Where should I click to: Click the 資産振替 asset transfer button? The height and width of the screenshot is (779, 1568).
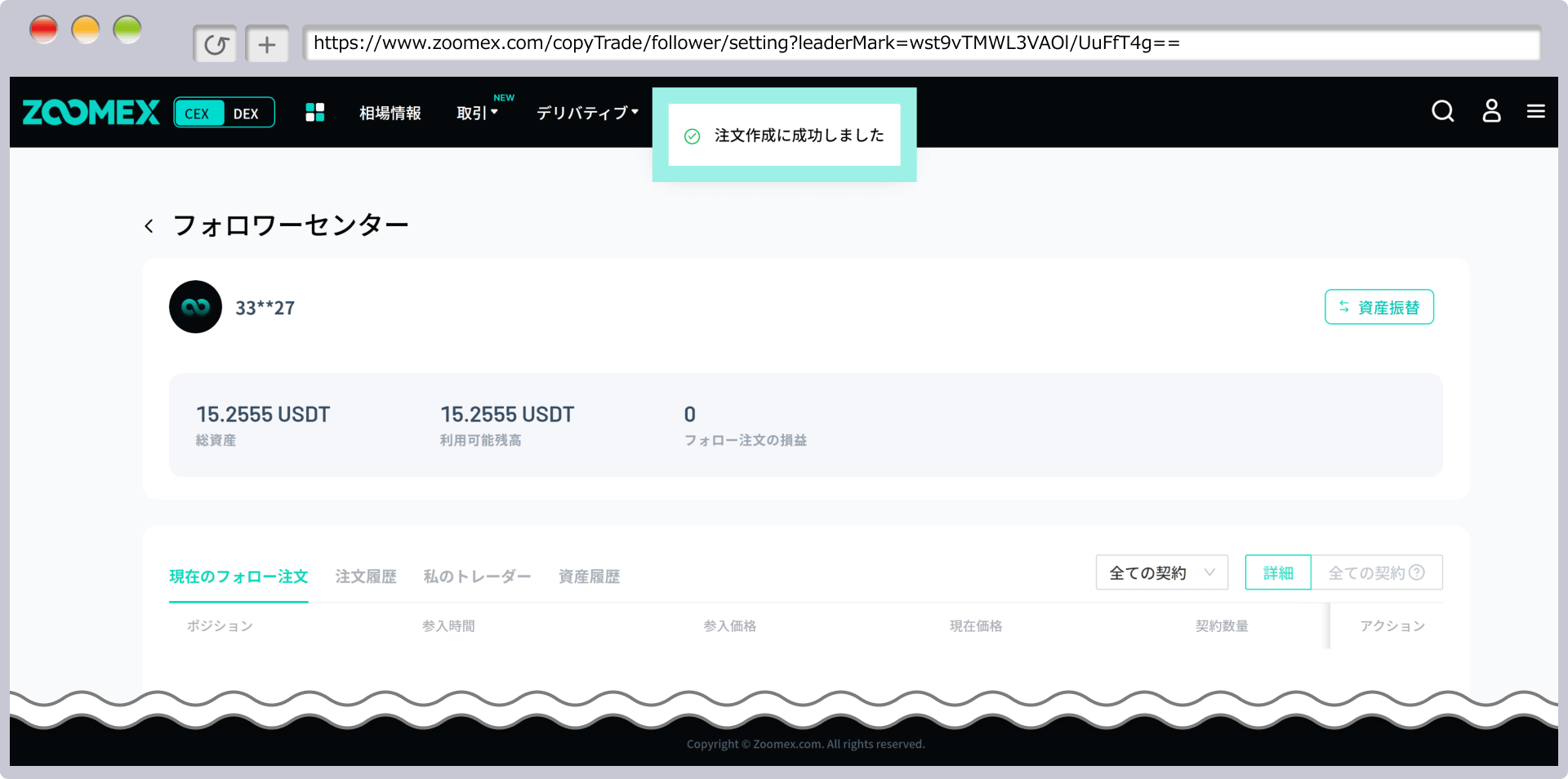(x=1379, y=307)
